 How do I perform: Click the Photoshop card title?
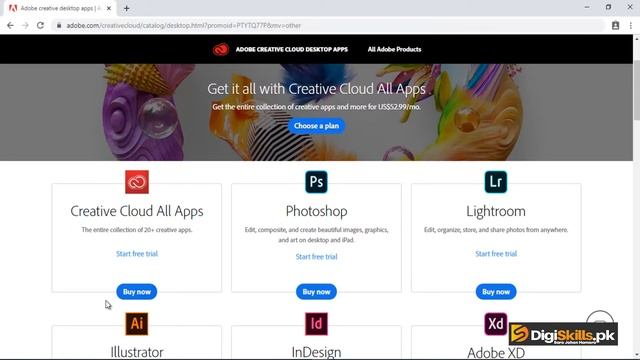pos(316,211)
